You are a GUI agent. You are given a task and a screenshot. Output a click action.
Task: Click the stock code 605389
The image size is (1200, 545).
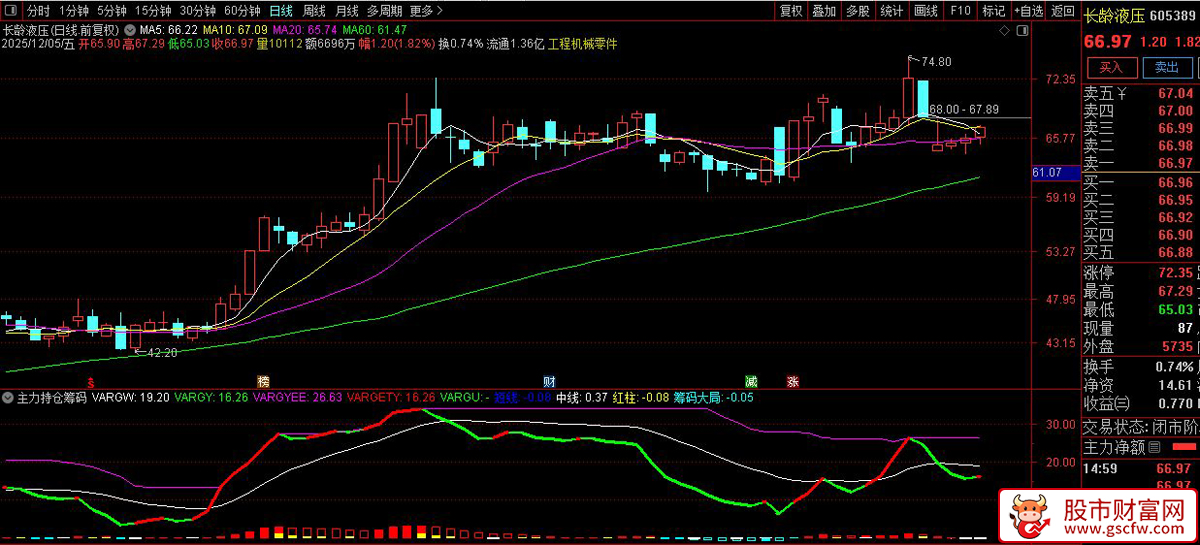click(x=1175, y=15)
